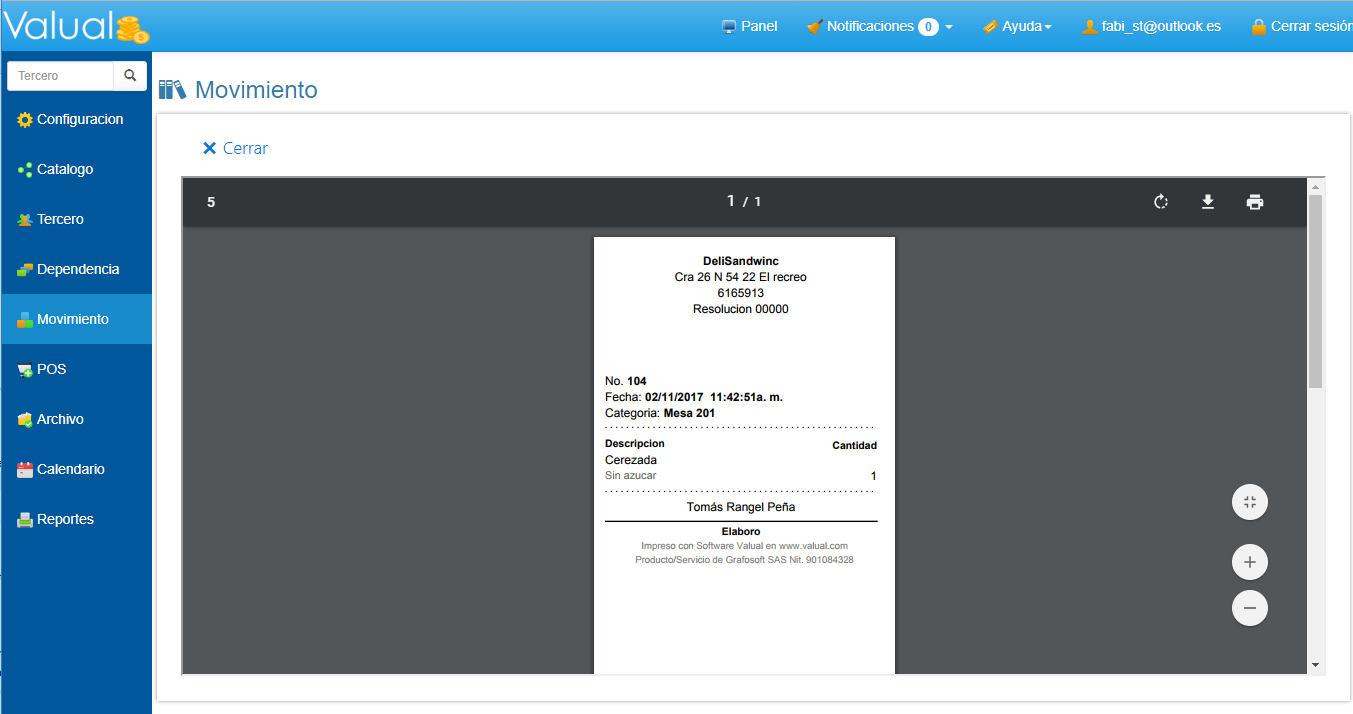Viewport: 1353px width, 714px height.
Task: Click the search magnifier icon
Action: (x=130, y=76)
